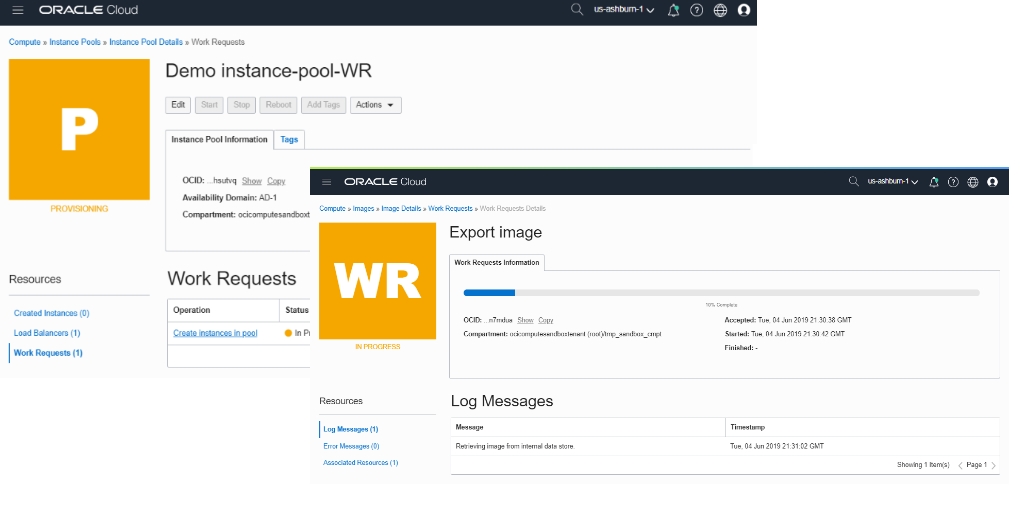Show the work request OCID

pos(525,321)
